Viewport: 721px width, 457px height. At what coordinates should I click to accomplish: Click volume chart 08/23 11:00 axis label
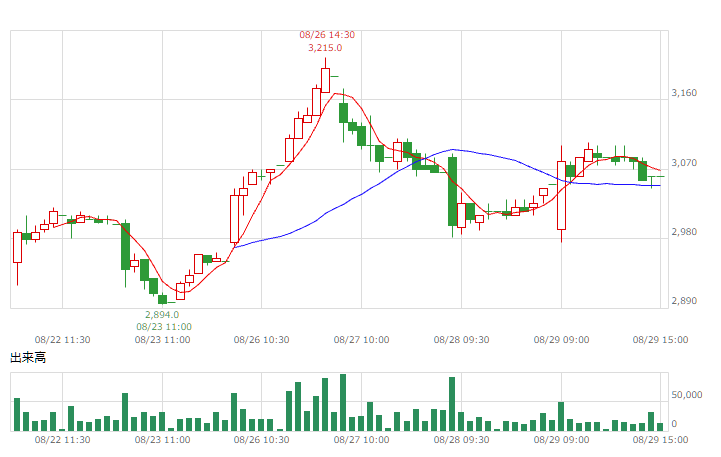162,440
